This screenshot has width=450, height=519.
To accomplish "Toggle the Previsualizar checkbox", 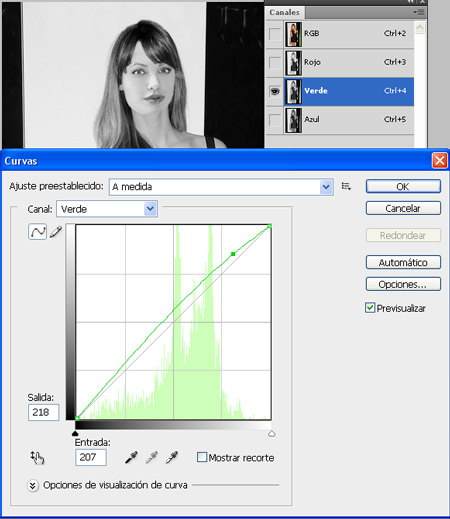I will pyautogui.click(x=370, y=308).
